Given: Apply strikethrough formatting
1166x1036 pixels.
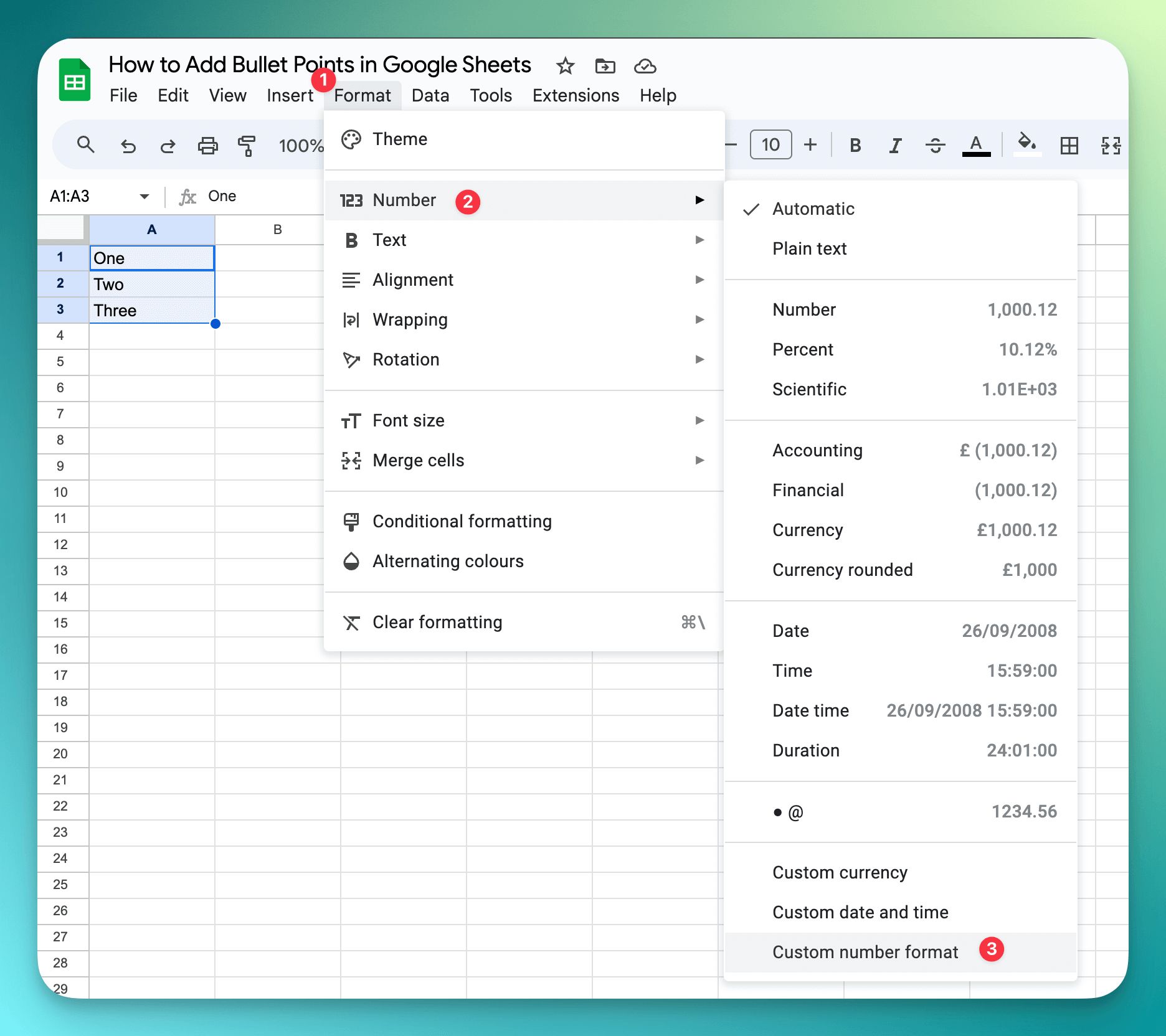Looking at the screenshot, I should tap(935, 144).
